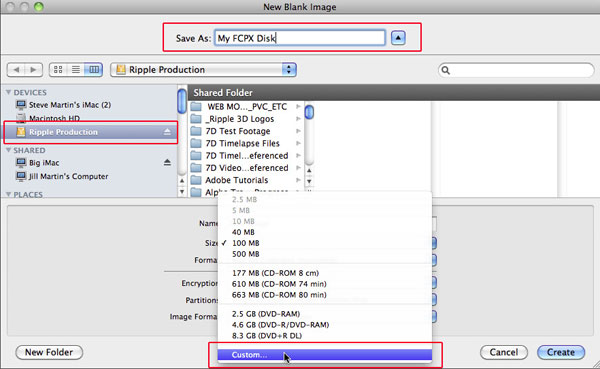The width and height of the screenshot is (600, 369).
Task: Eject Big iMac share
Action: [167, 163]
